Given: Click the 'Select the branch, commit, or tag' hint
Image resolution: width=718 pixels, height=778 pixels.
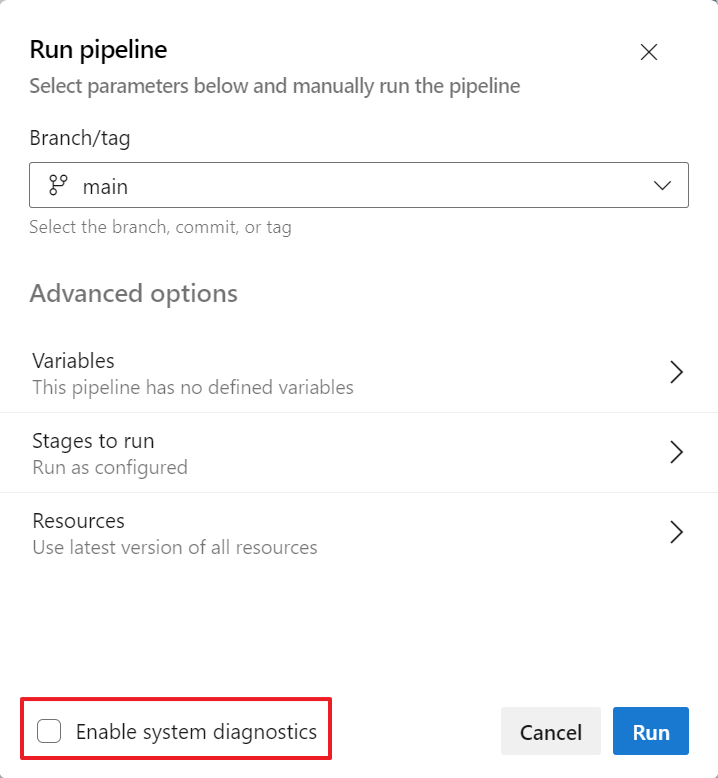Looking at the screenshot, I should coord(160,227).
